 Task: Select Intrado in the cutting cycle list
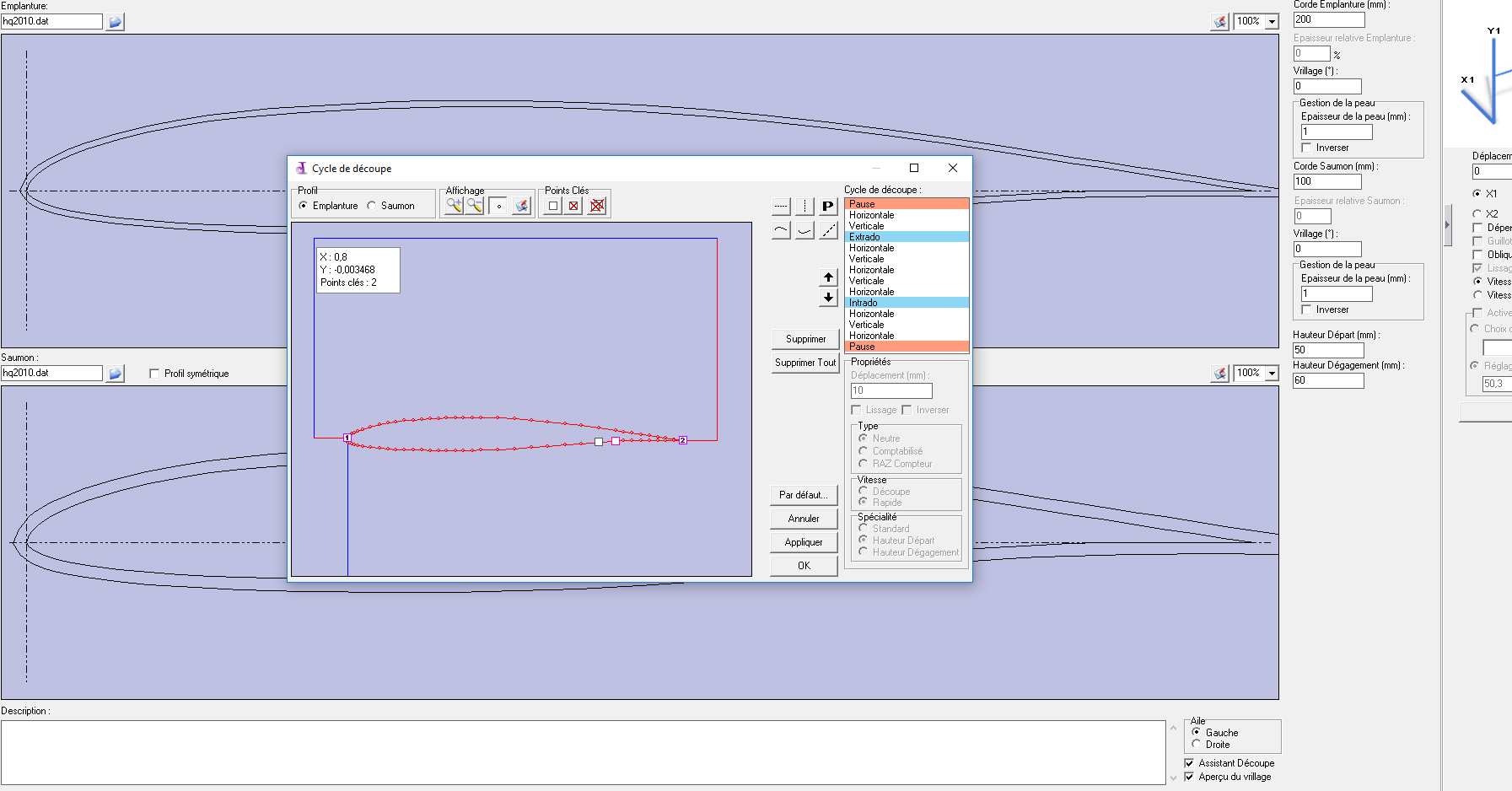click(x=906, y=303)
